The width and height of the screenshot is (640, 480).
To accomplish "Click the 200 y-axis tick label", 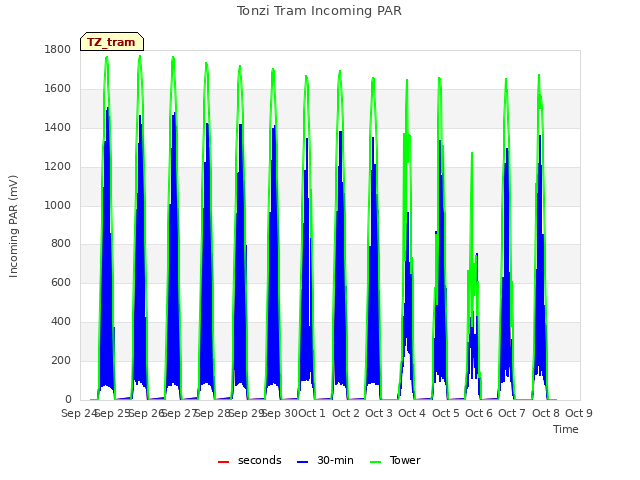I will [x=61, y=360].
